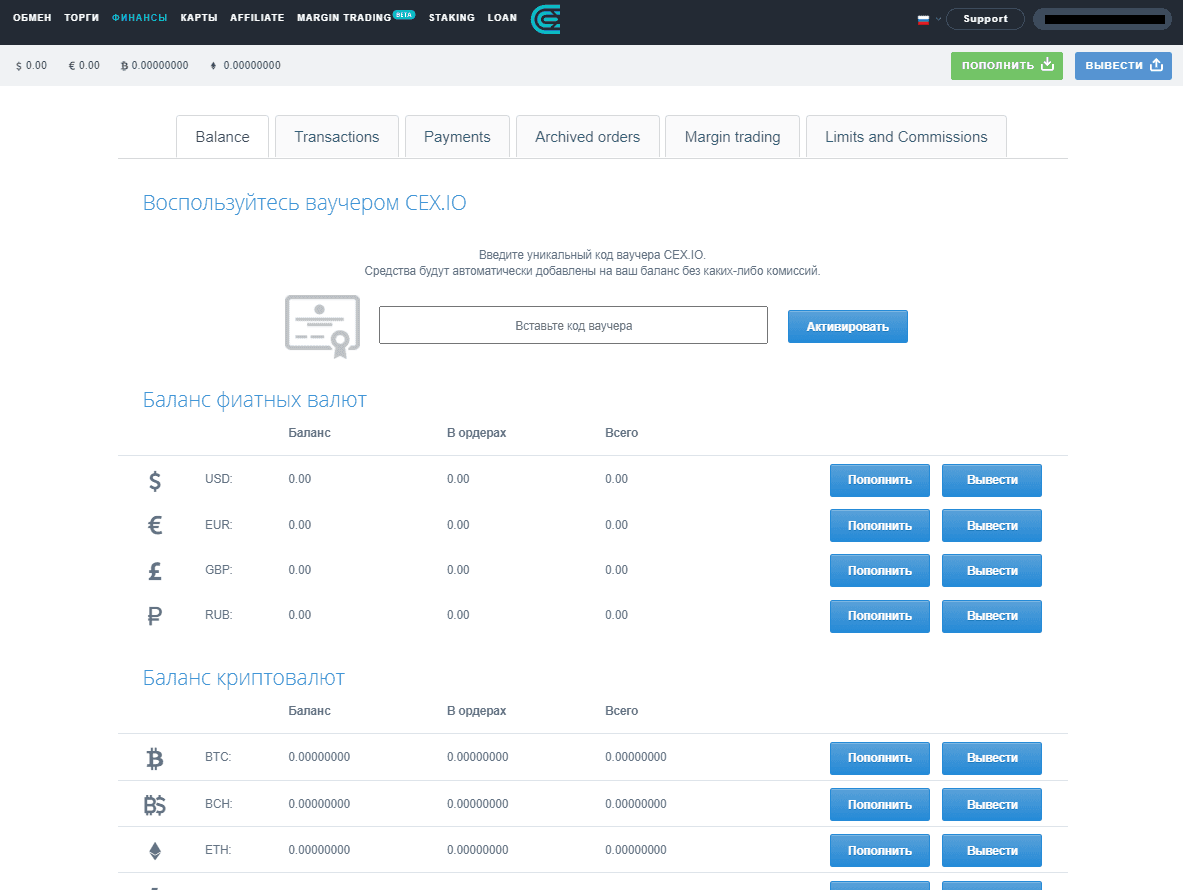
Task: Click the 'RUB:' label
Action: coord(219,615)
